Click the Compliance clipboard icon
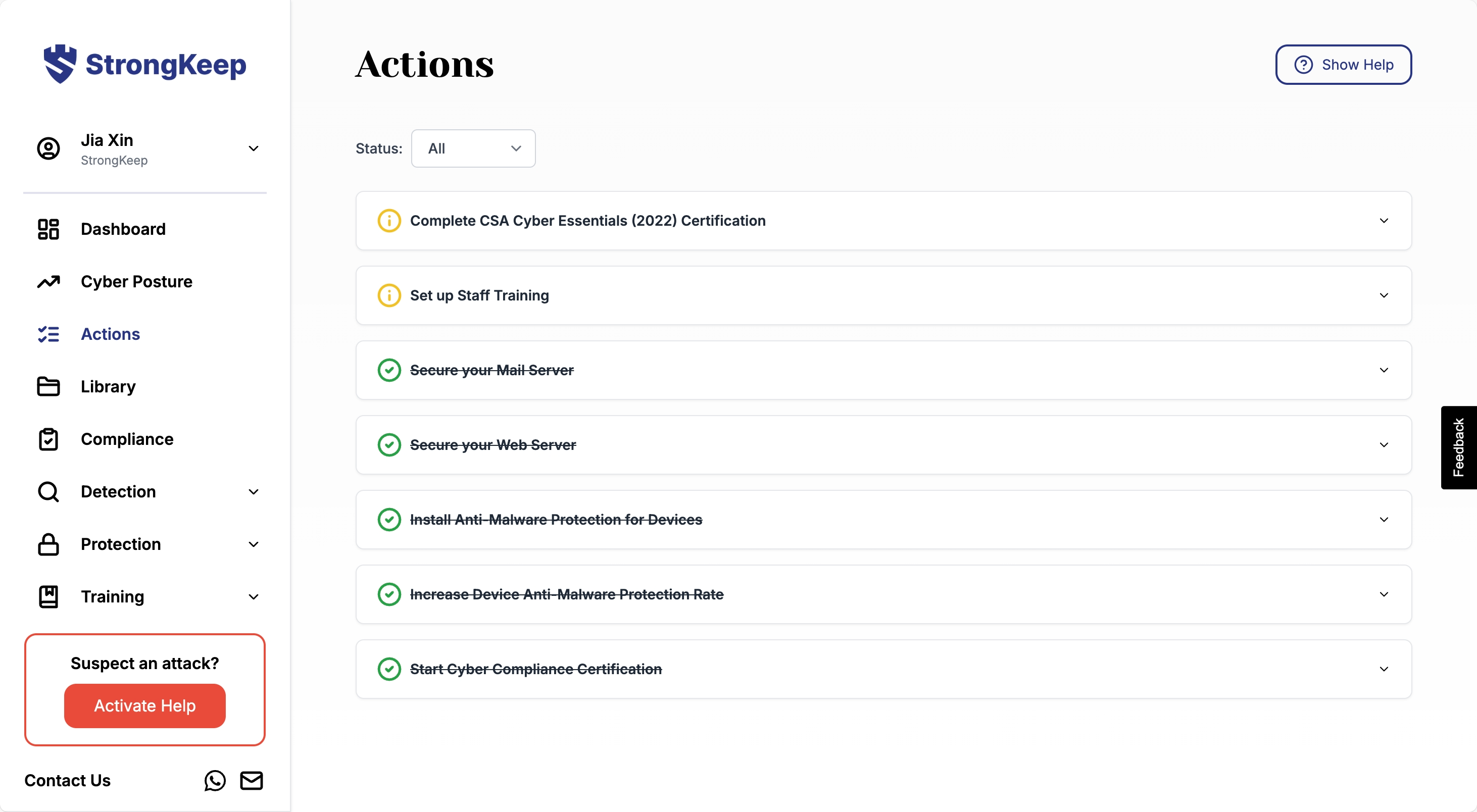1477x812 pixels. click(x=48, y=439)
